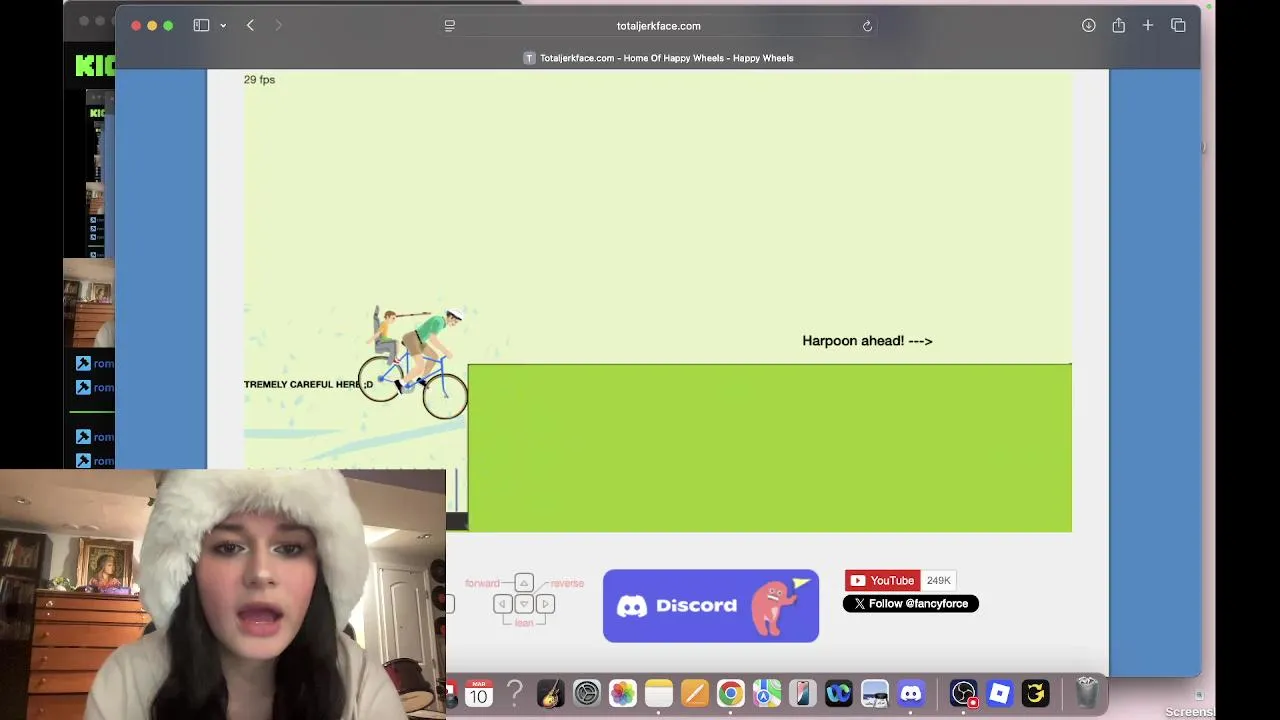Open the Trash in the Dock

(1087, 693)
